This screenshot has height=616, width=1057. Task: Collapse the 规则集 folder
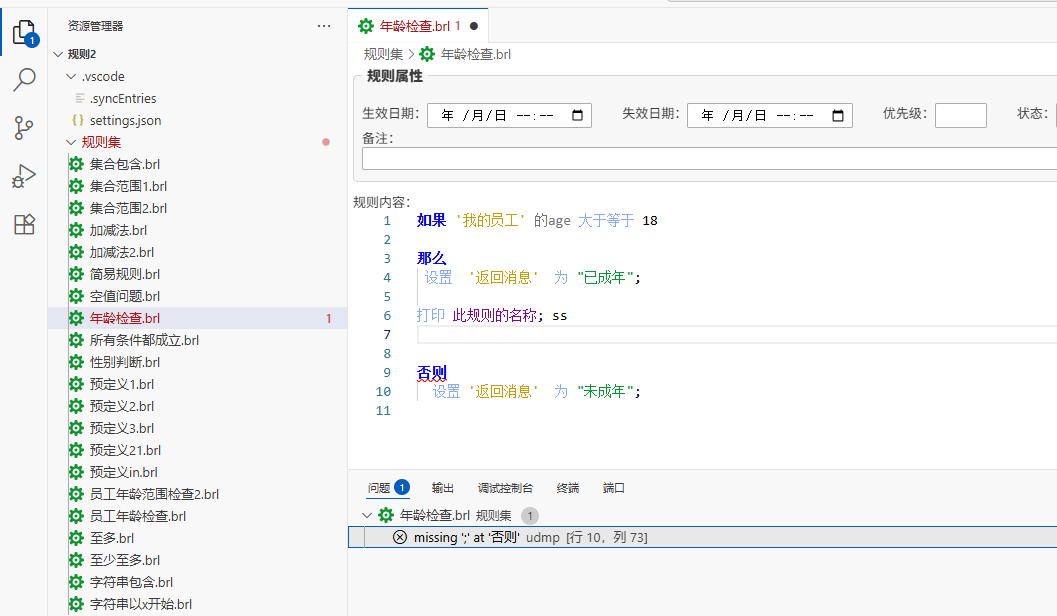pyautogui.click(x=71, y=142)
